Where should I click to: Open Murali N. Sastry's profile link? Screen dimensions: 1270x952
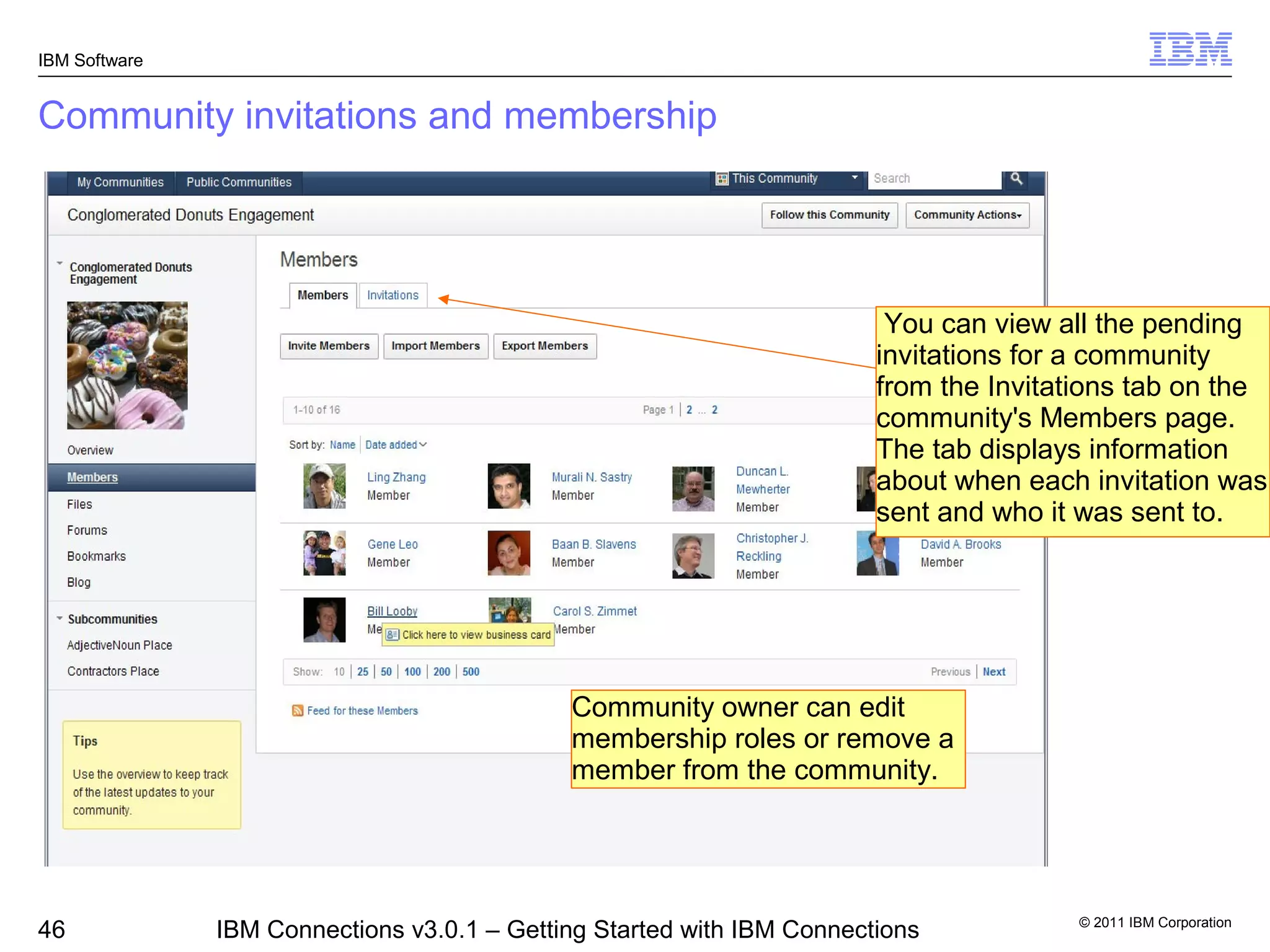tap(592, 477)
